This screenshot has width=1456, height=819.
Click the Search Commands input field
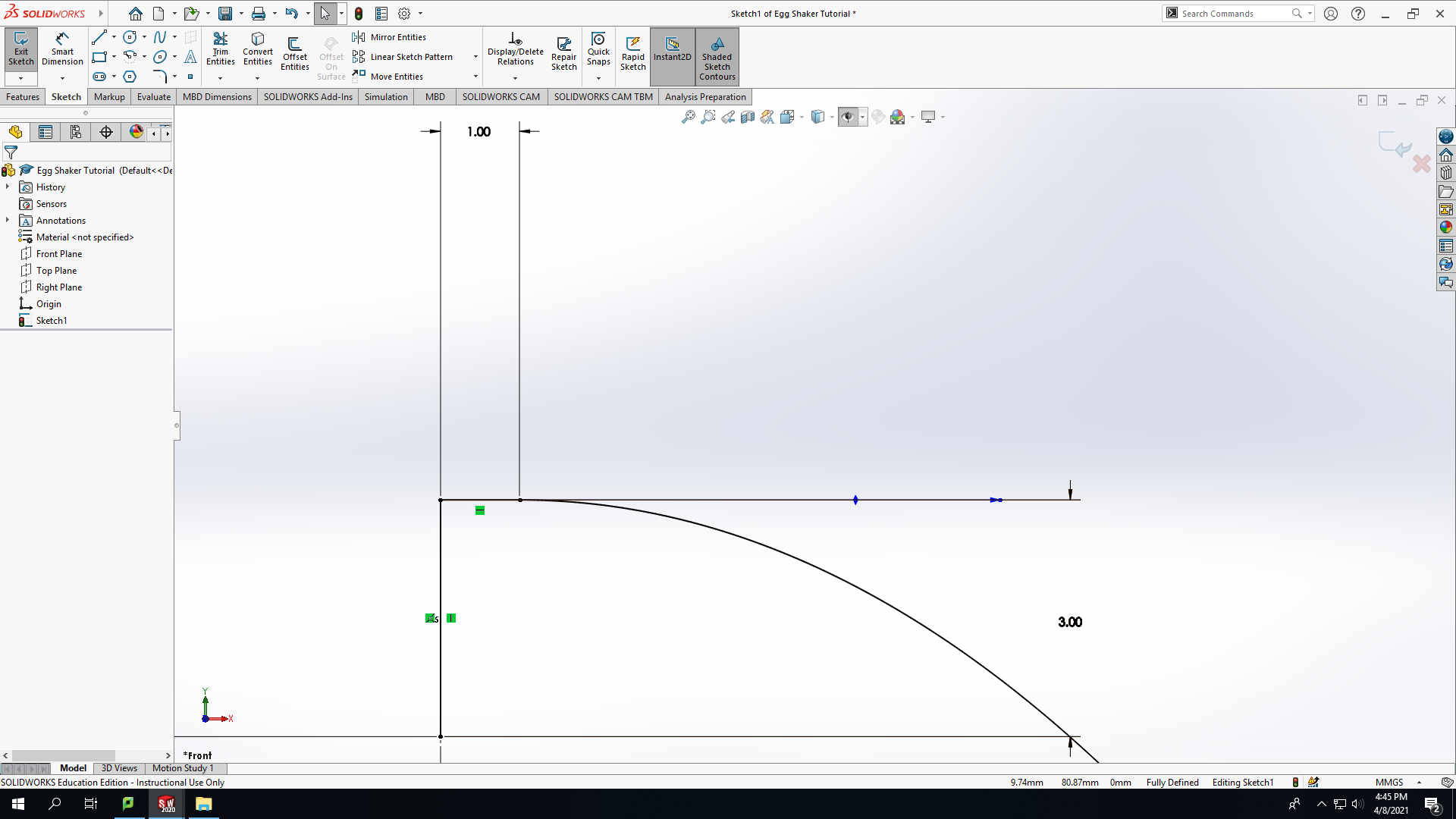click(1235, 14)
